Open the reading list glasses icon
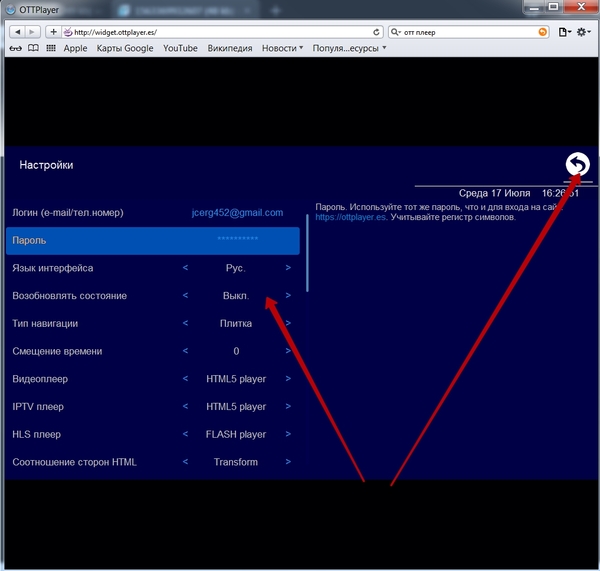The width and height of the screenshot is (600, 571). click(15, 48)
